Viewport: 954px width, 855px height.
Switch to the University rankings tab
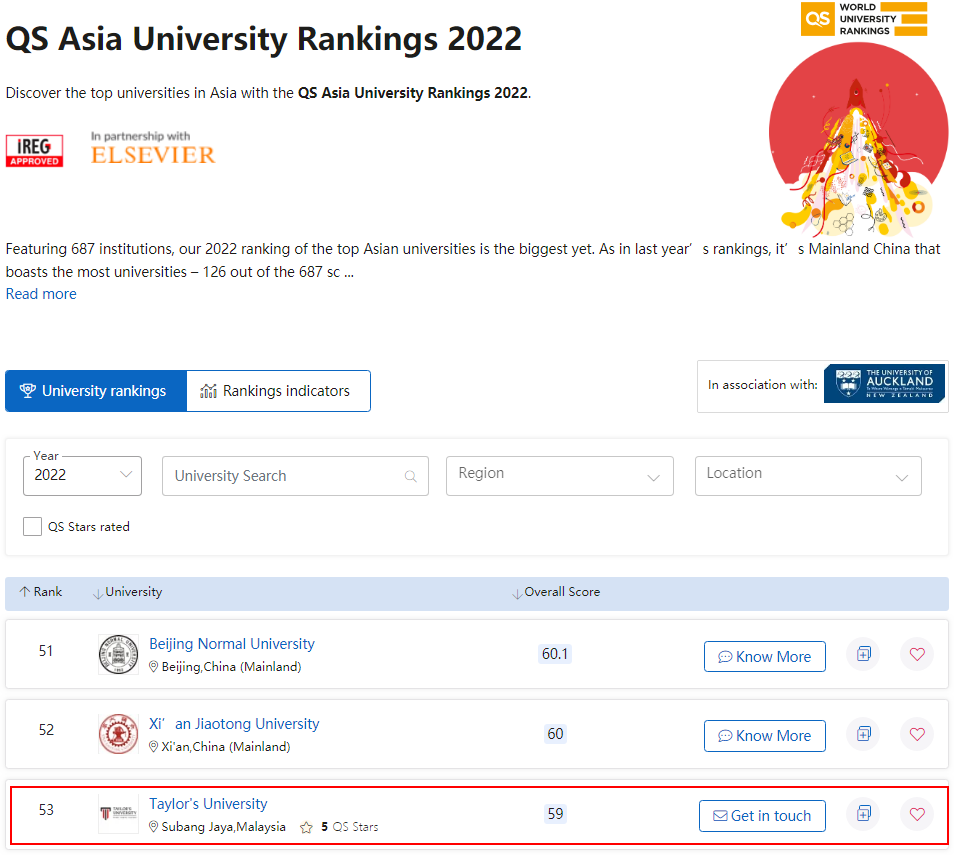[x=96, y=391]
